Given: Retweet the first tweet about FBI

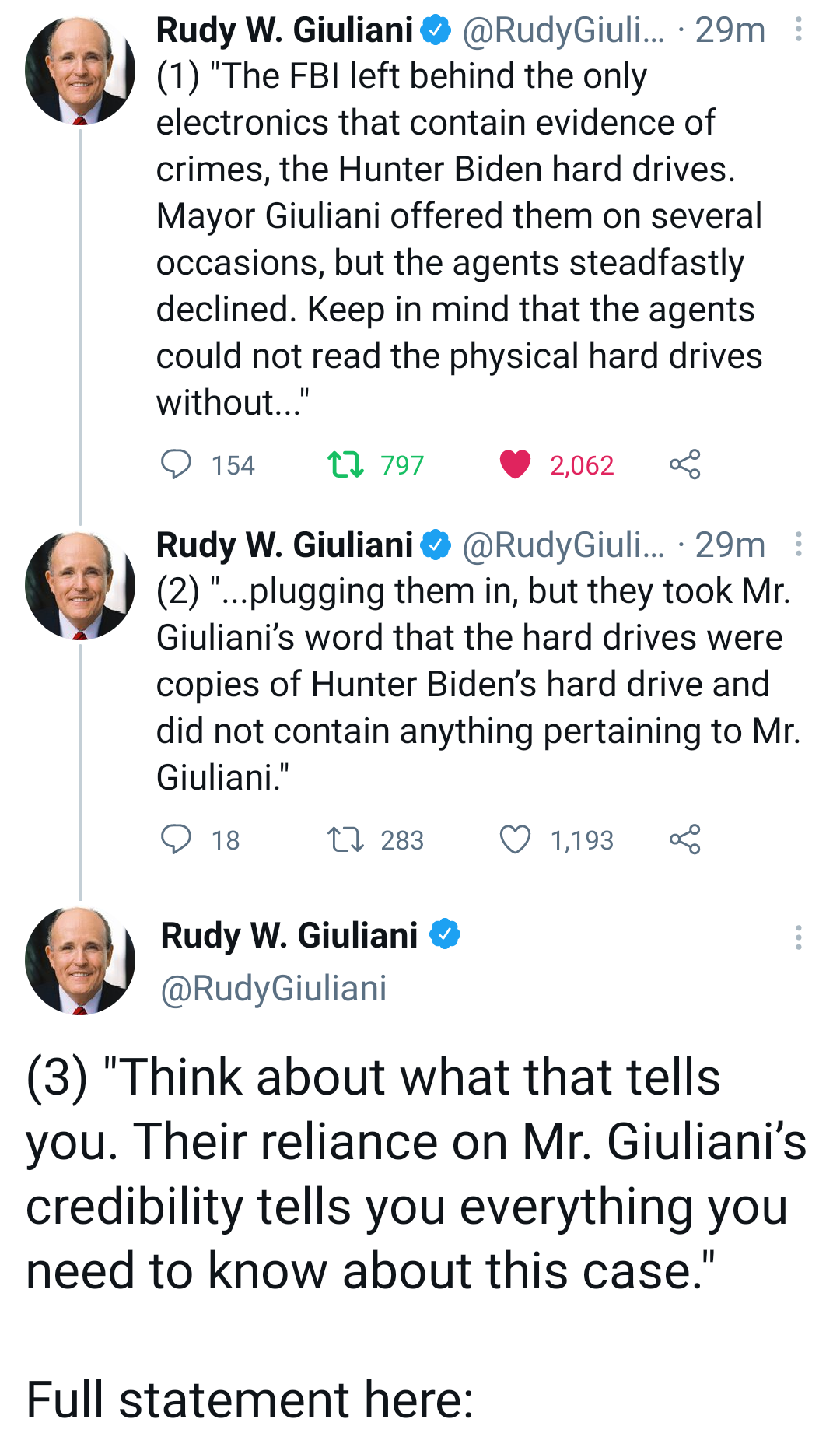Looking at the screenshot, I should (345, 464).
